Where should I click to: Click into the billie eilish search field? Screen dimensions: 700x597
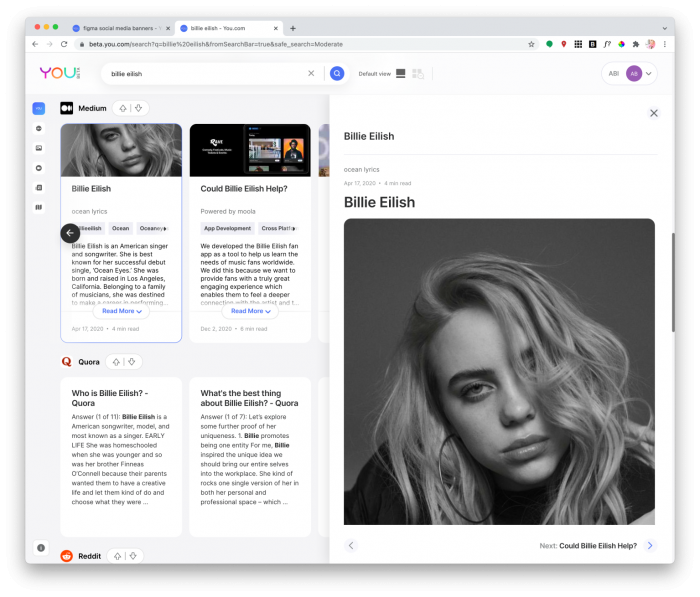click(205, 74)
